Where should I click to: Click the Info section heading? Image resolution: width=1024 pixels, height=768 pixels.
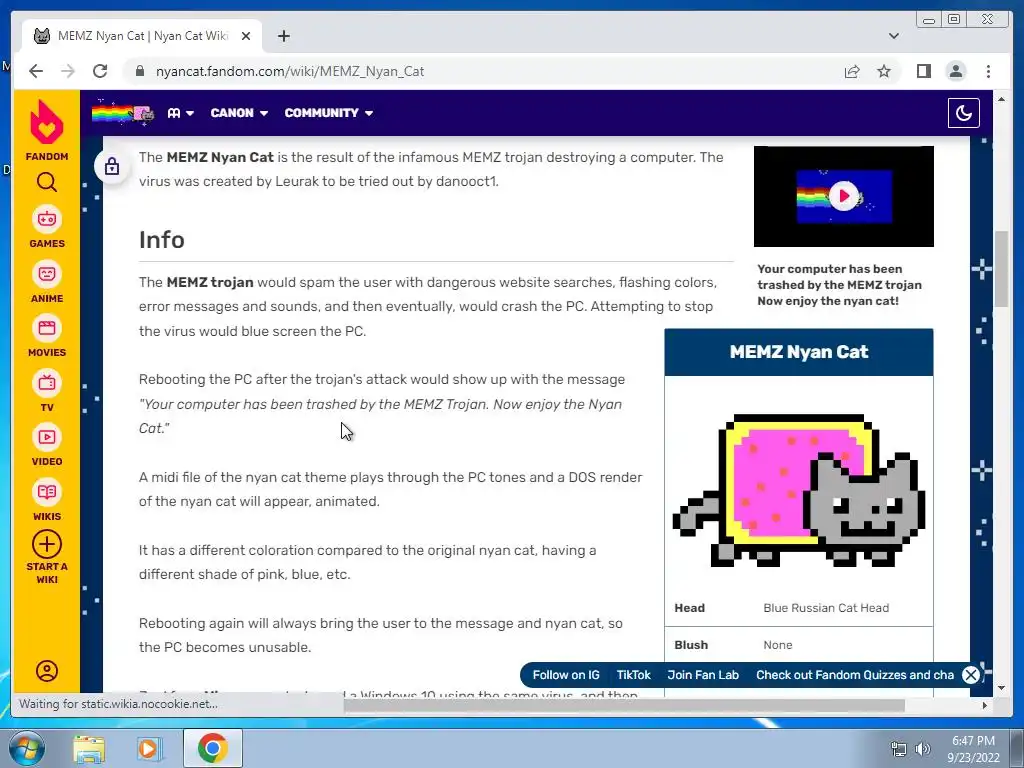(161, 240)
